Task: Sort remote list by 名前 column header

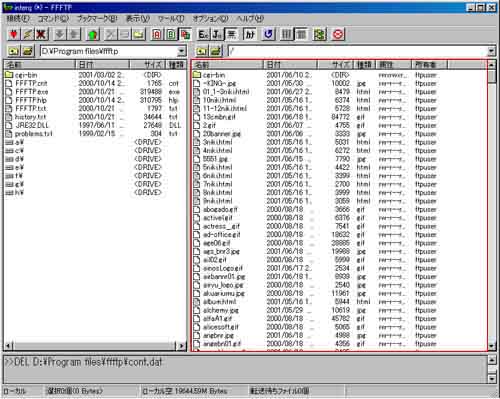Action: pyautogui.click(x=228, y=65)
